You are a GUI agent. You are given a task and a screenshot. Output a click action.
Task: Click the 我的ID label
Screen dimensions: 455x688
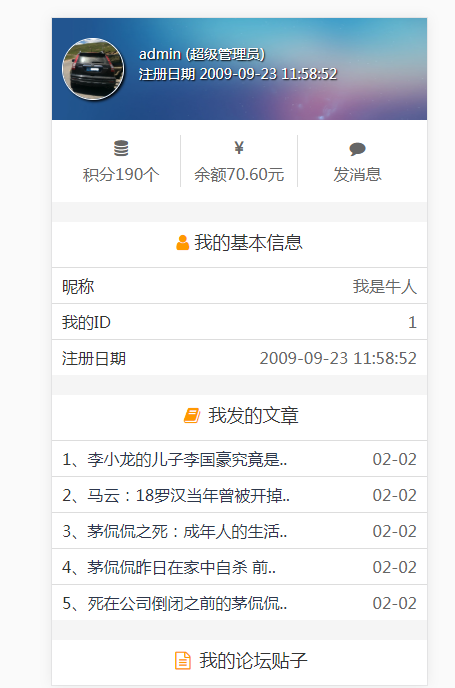coord(86,322)
